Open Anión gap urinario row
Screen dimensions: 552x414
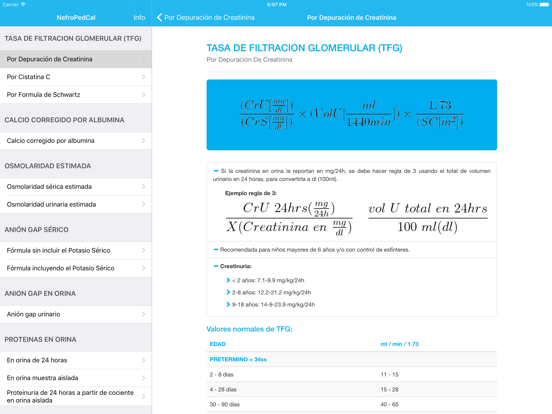[x=76, y=314]
